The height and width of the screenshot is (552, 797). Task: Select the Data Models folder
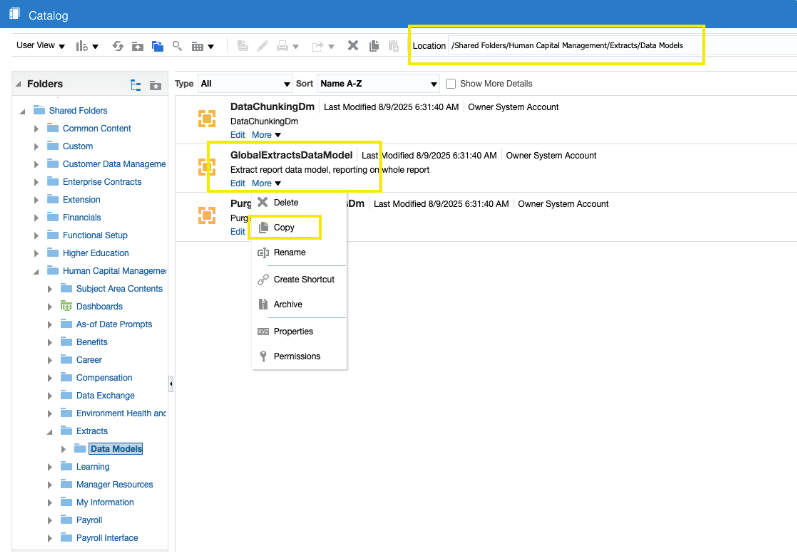[116, 449]
